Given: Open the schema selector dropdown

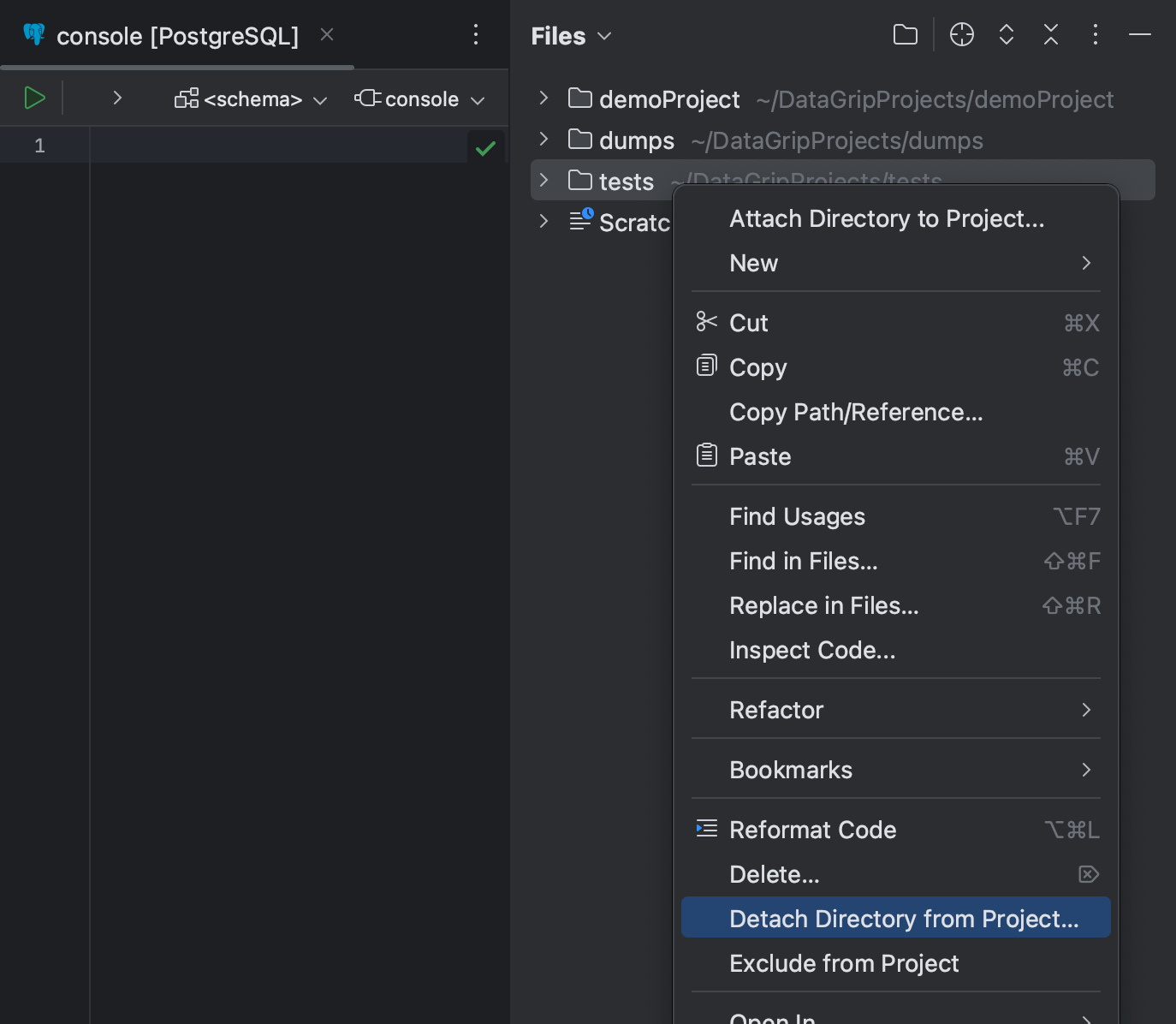Looking at the screenshot, I should (x=250, y=98).
